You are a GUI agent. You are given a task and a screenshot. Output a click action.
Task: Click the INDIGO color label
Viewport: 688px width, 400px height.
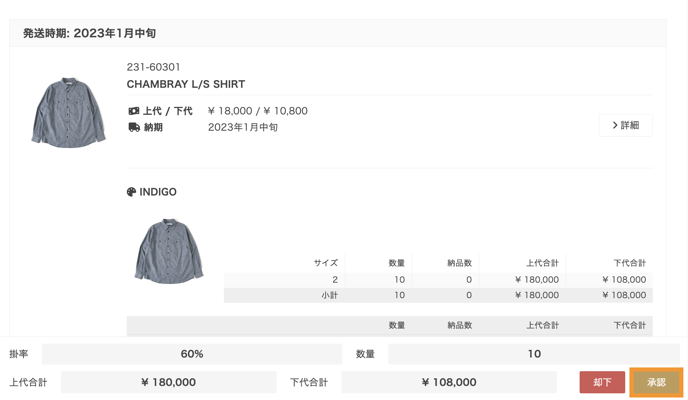tap(158, 192)
